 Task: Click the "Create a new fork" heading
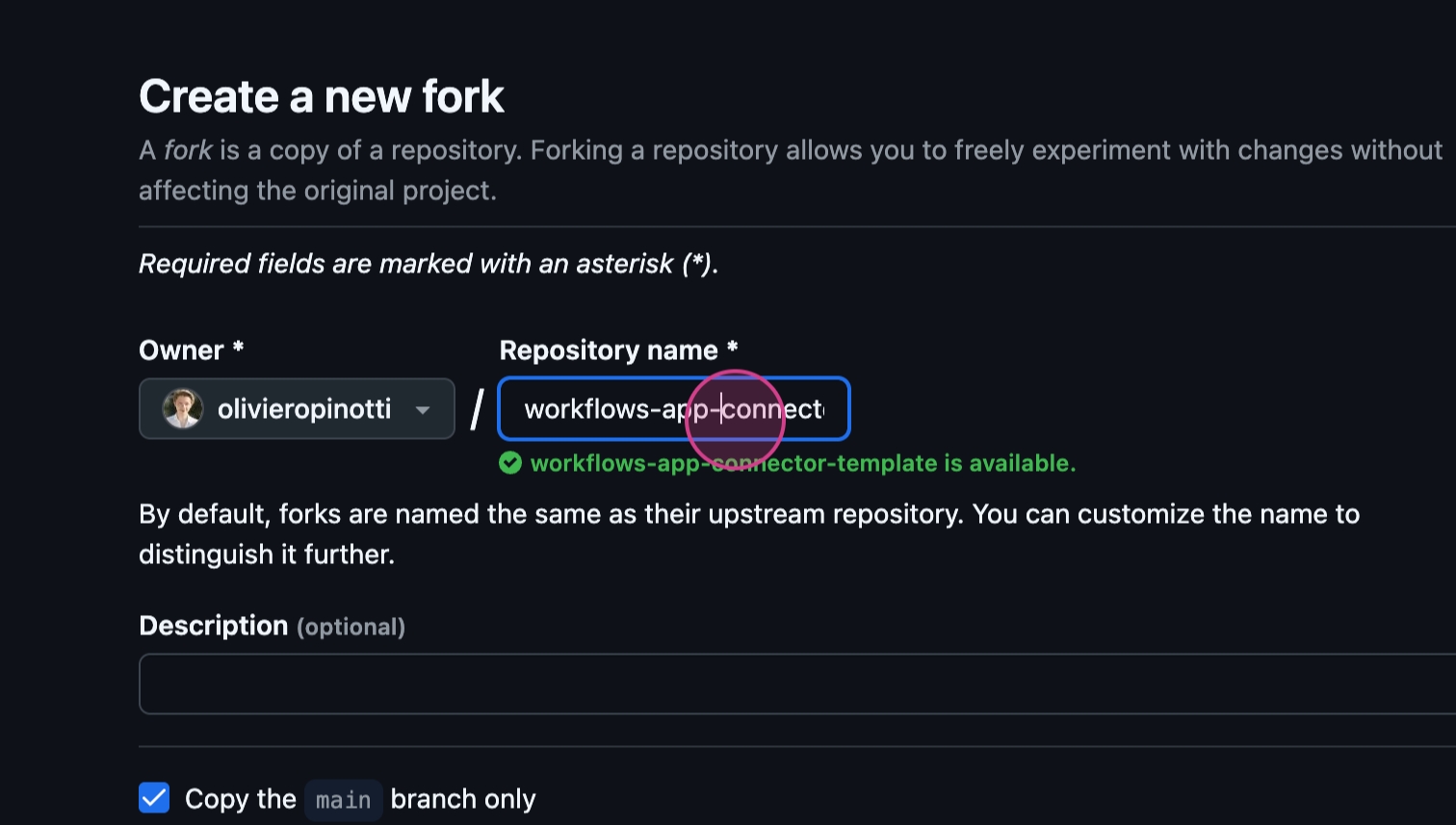(322, 96)
